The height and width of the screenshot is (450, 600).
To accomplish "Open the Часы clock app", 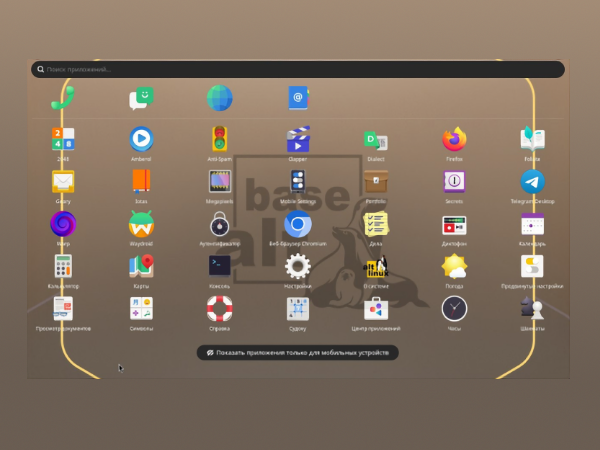I will tap(454, 308).
